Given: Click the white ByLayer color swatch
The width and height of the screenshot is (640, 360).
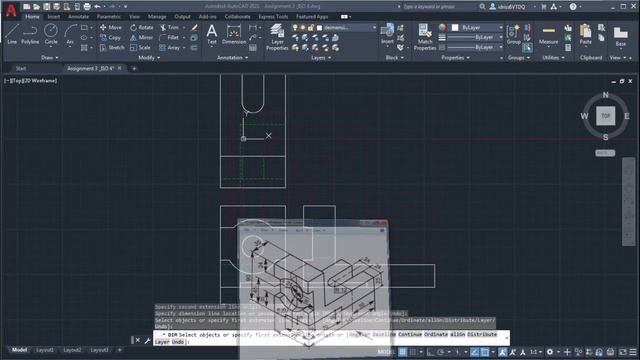Looking at the screenshot, I should coord(455,27).
